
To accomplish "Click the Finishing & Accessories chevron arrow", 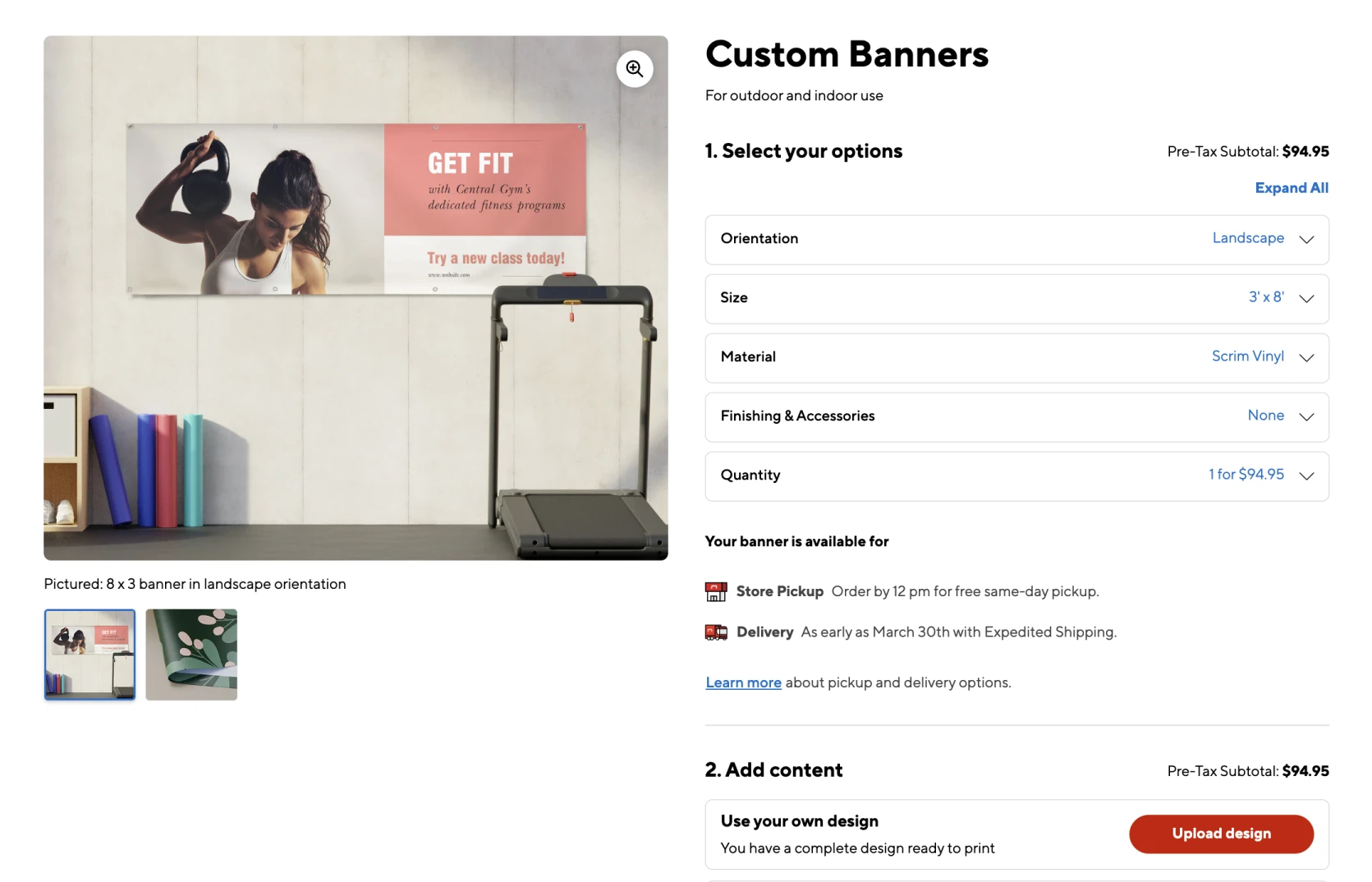I will (1306, 416).
